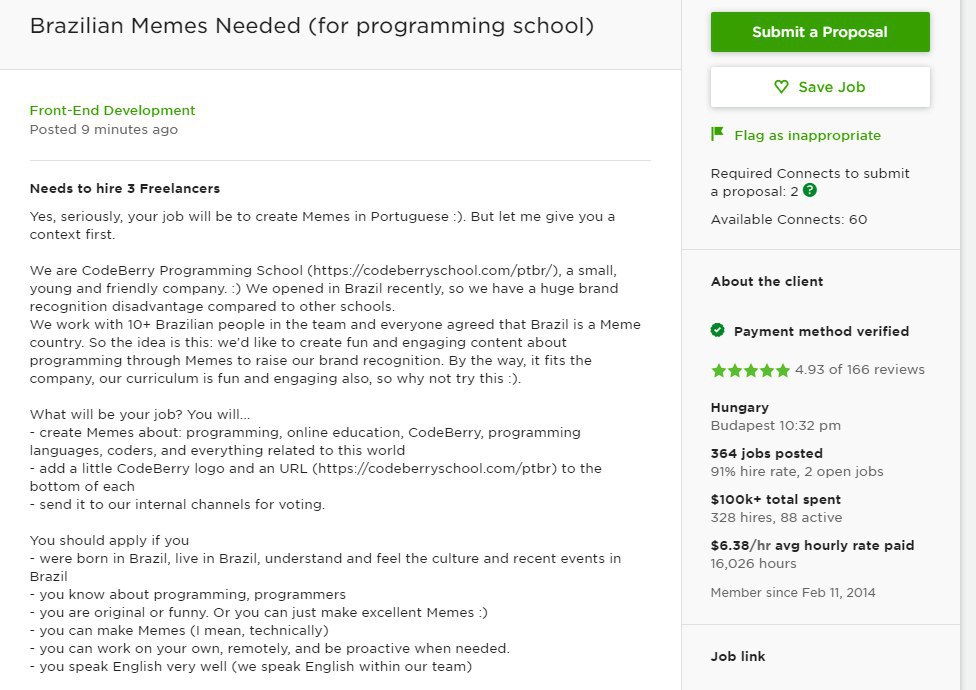Open the Front-End Development category link
This screenshot has width=976, height=690.
(113, 110)
